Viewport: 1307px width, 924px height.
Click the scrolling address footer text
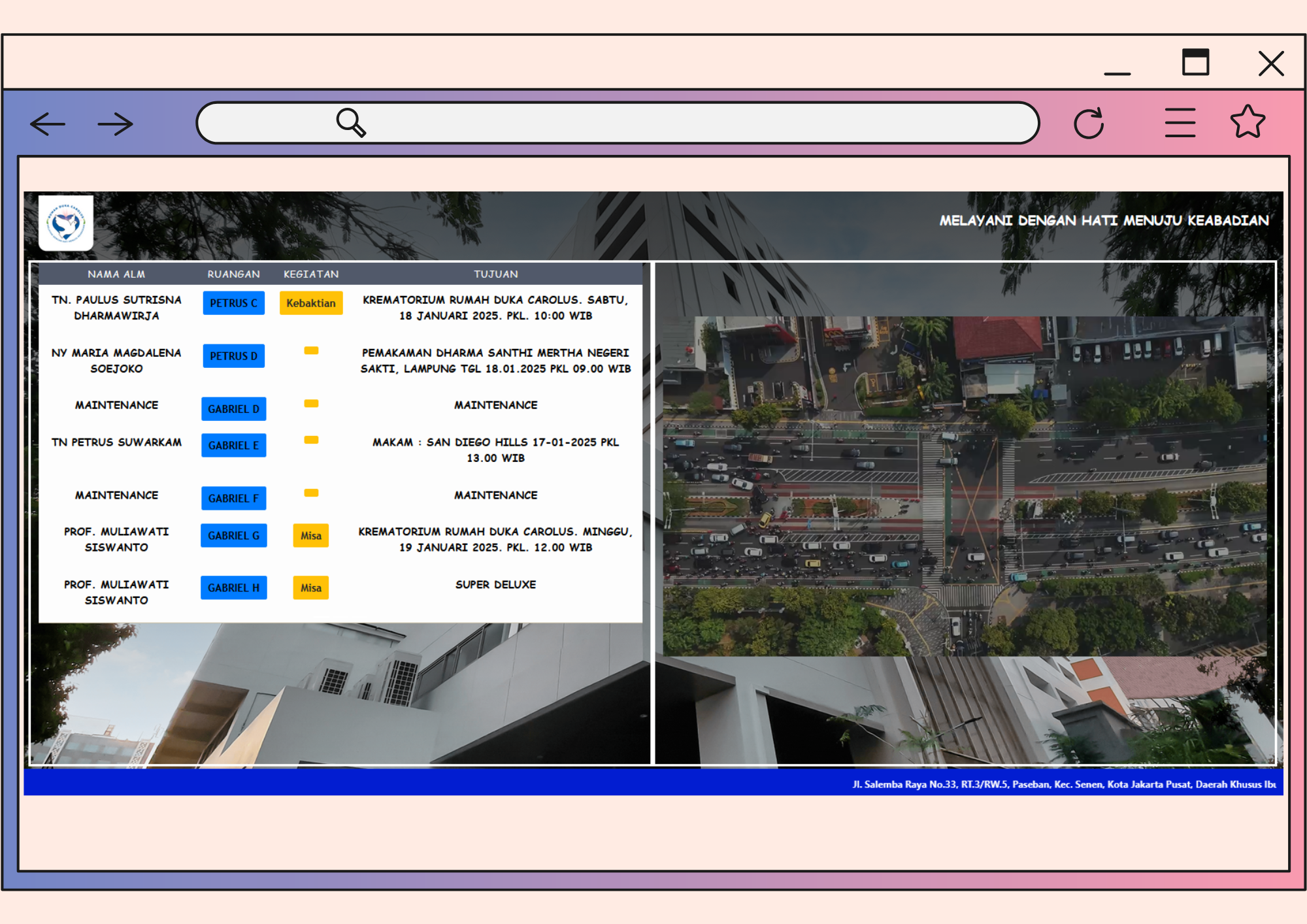1063,784
